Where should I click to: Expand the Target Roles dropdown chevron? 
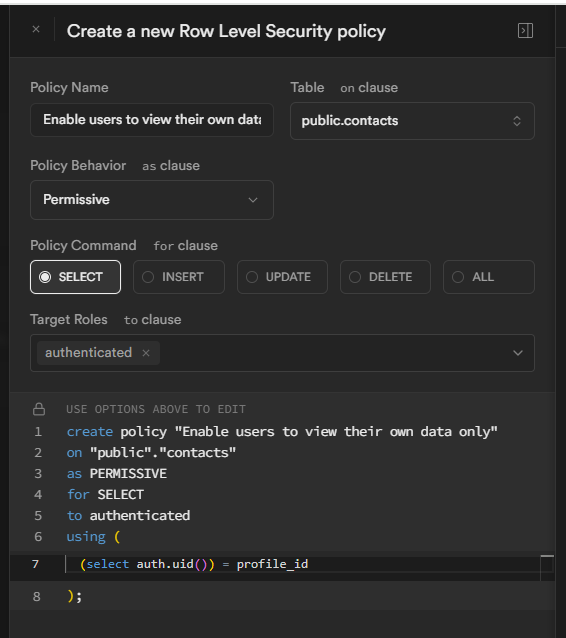(518, 353)
